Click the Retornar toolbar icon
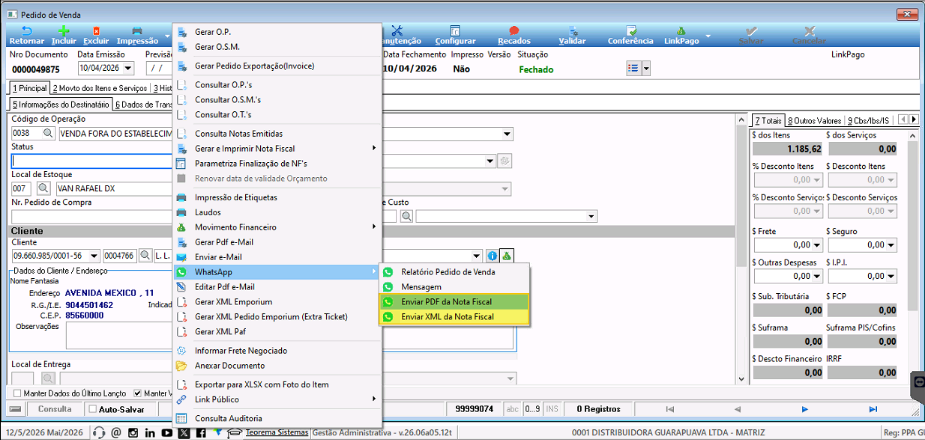The height and width of the screenshot is (440, 925). (x=27, y=31)
